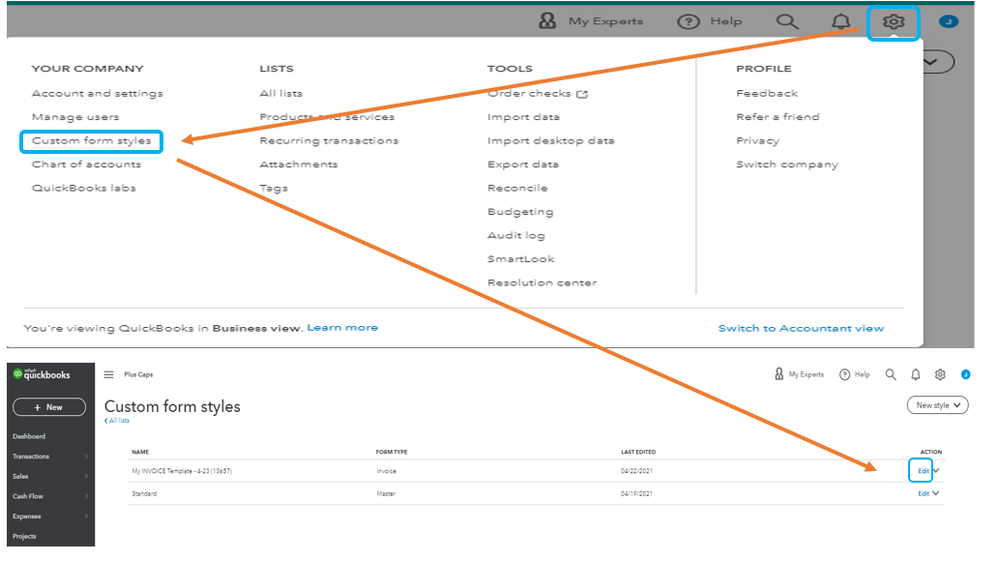The width and height of the screenshot is (998, 563).
Task: Select Switch company
Action: coord(787,164)
